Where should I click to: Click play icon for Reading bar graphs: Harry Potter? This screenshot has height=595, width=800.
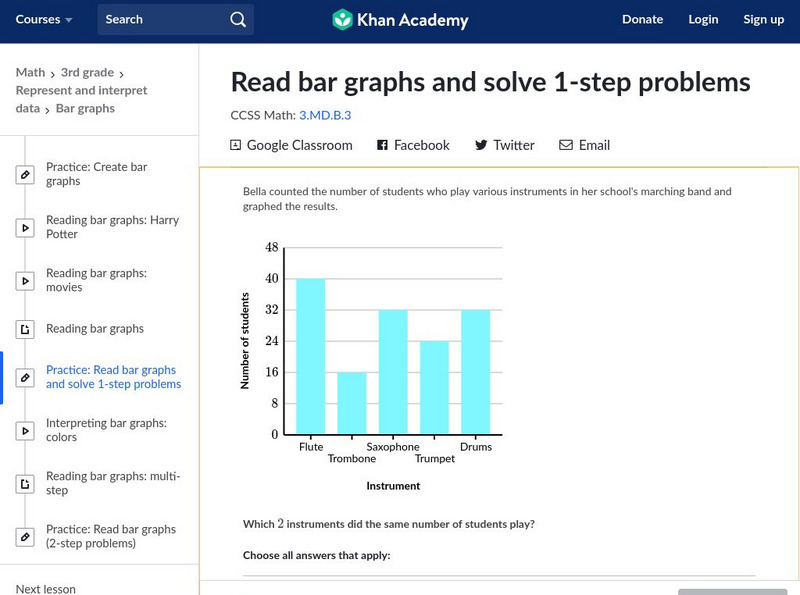pos(25,228)
